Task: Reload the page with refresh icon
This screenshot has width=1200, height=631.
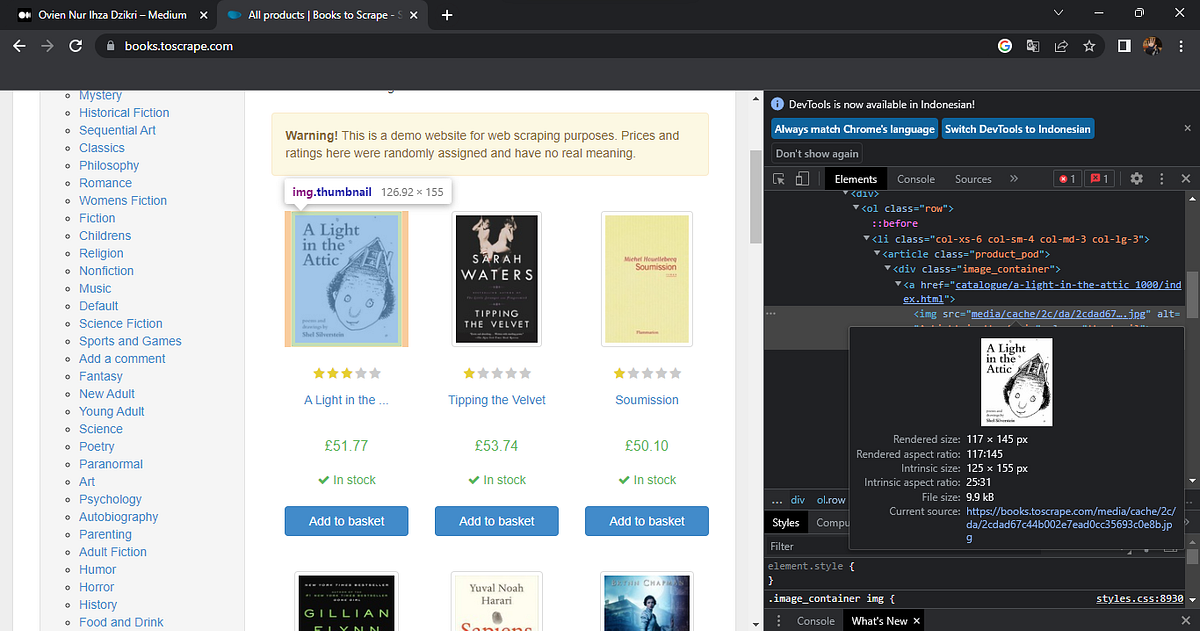Action: (75, 45)
